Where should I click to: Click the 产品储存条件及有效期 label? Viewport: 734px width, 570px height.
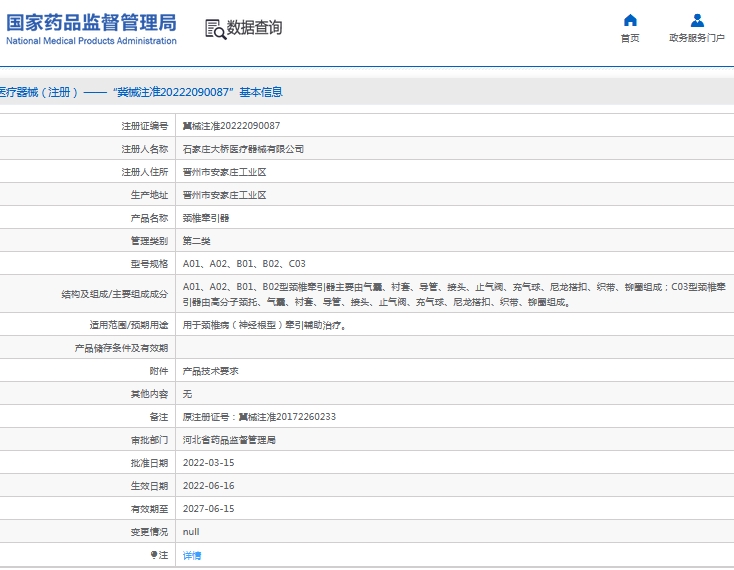tap(121, 348)
